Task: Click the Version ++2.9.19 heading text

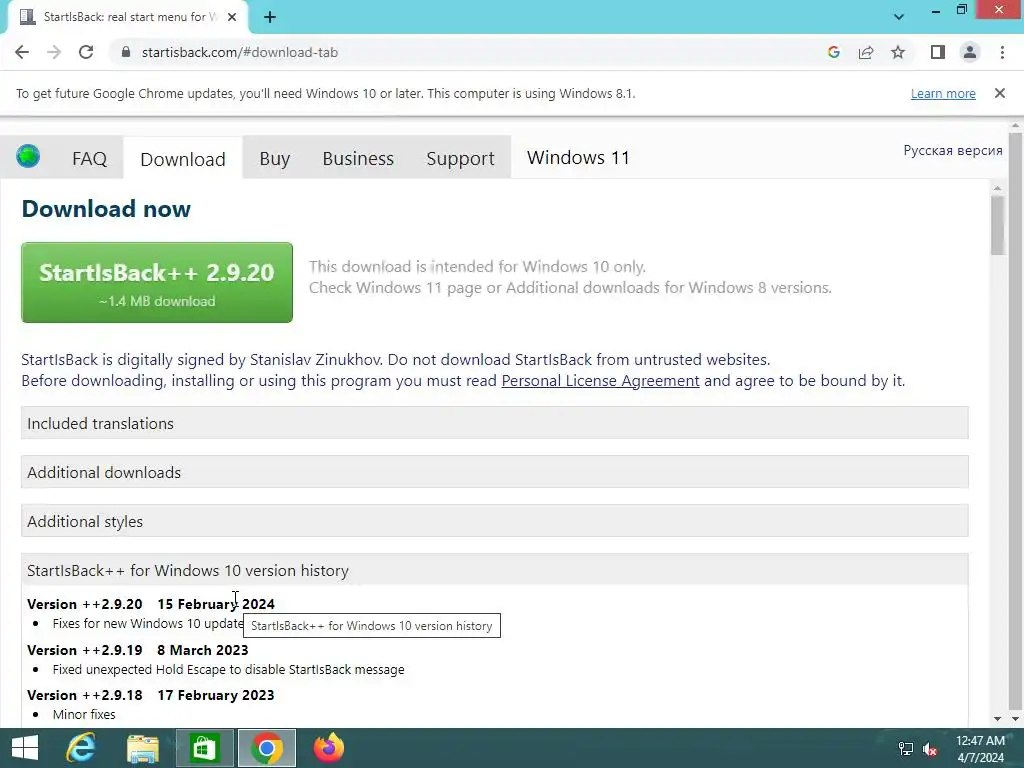Action: click(x=85, y=650)
